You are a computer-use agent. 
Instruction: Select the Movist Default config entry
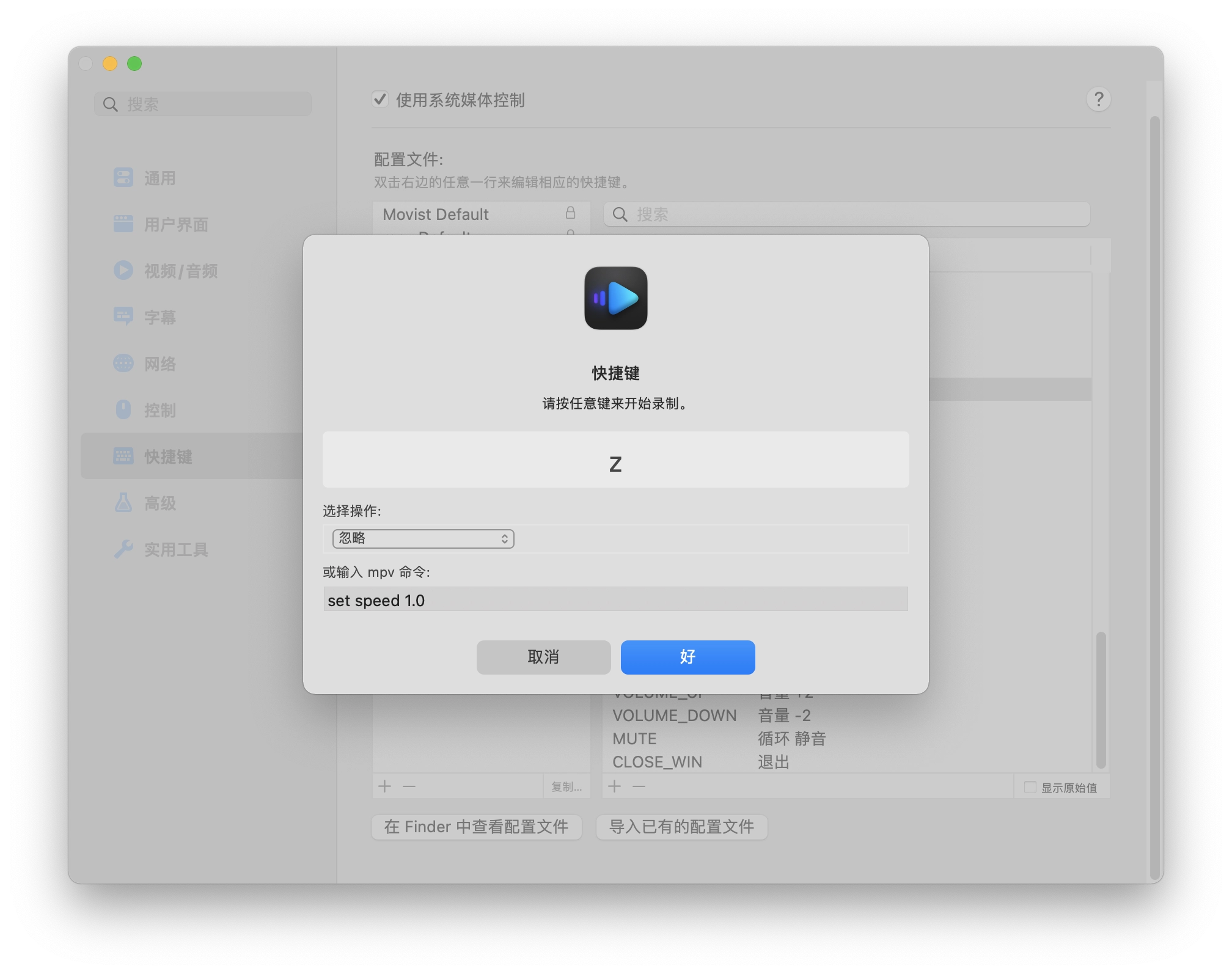[436, 214]
